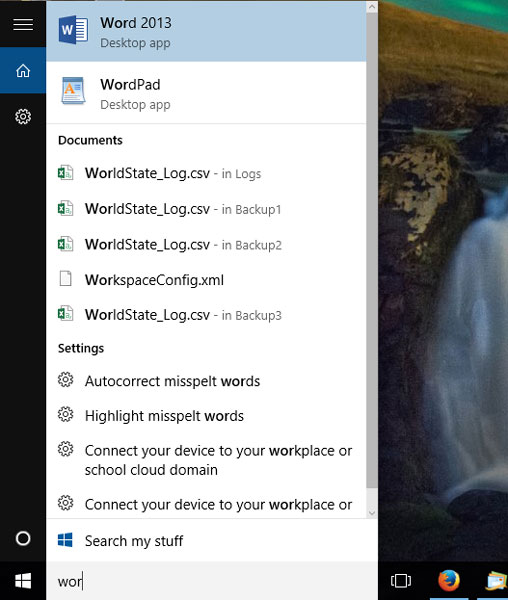Open the WorkspaceConfig.xml document

click(x=206, y=280)
